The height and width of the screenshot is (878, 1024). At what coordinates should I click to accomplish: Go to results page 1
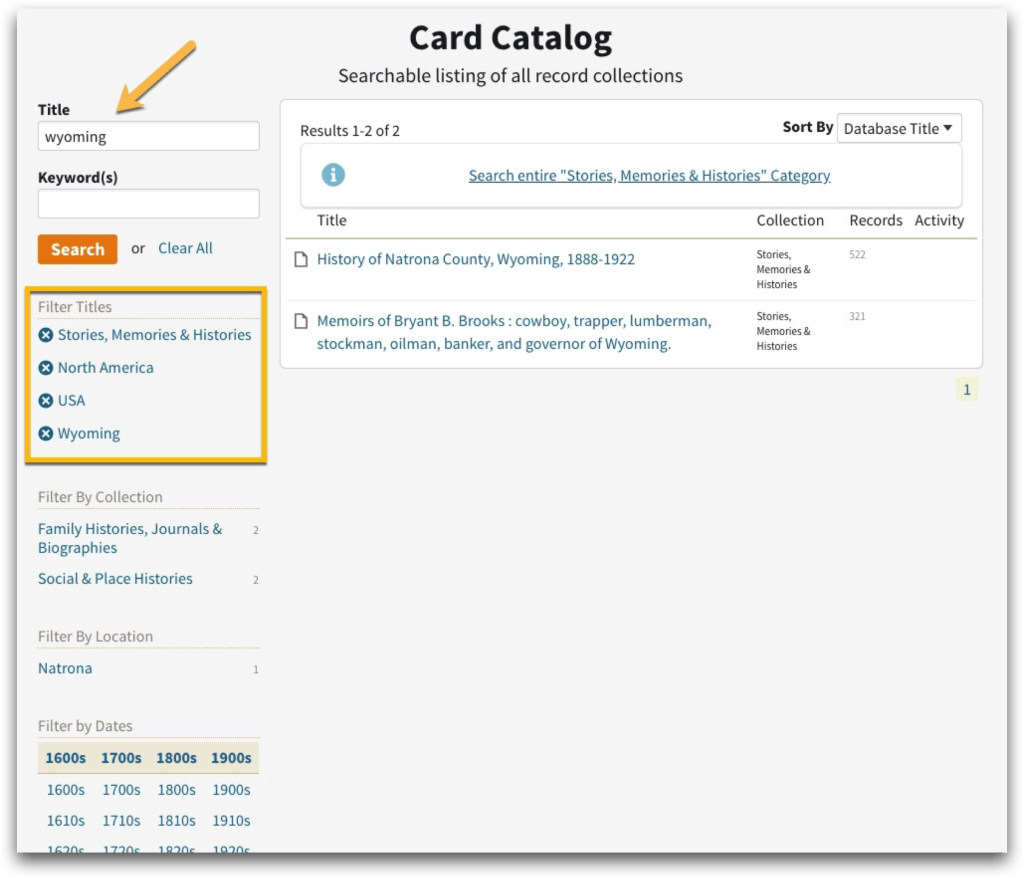(x=966, y=390)
